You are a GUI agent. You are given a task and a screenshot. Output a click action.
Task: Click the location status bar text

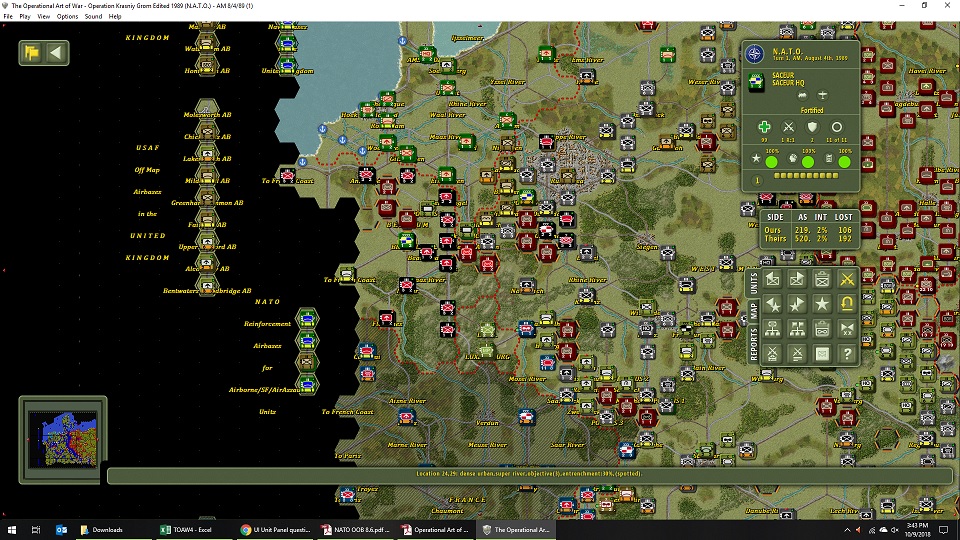tap(529, 473)
